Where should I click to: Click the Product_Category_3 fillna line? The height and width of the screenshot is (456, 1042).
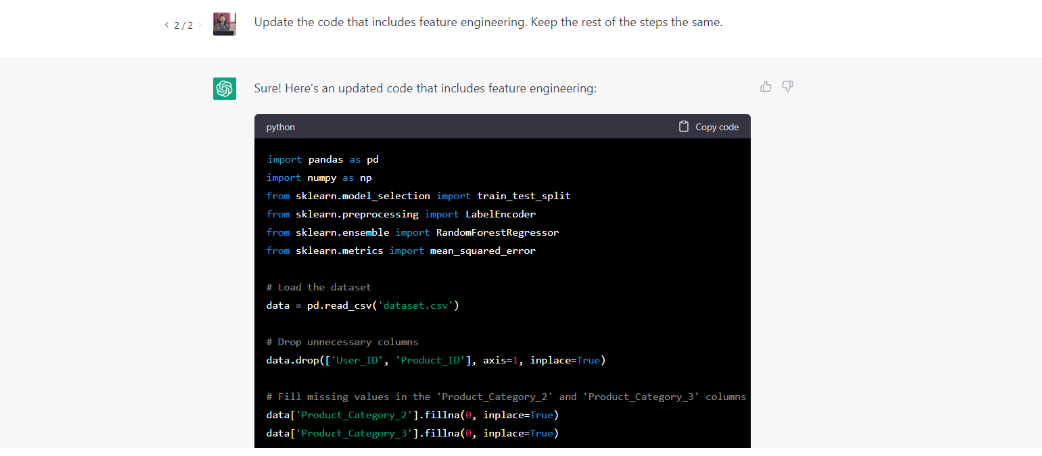(x=412, y=433)
